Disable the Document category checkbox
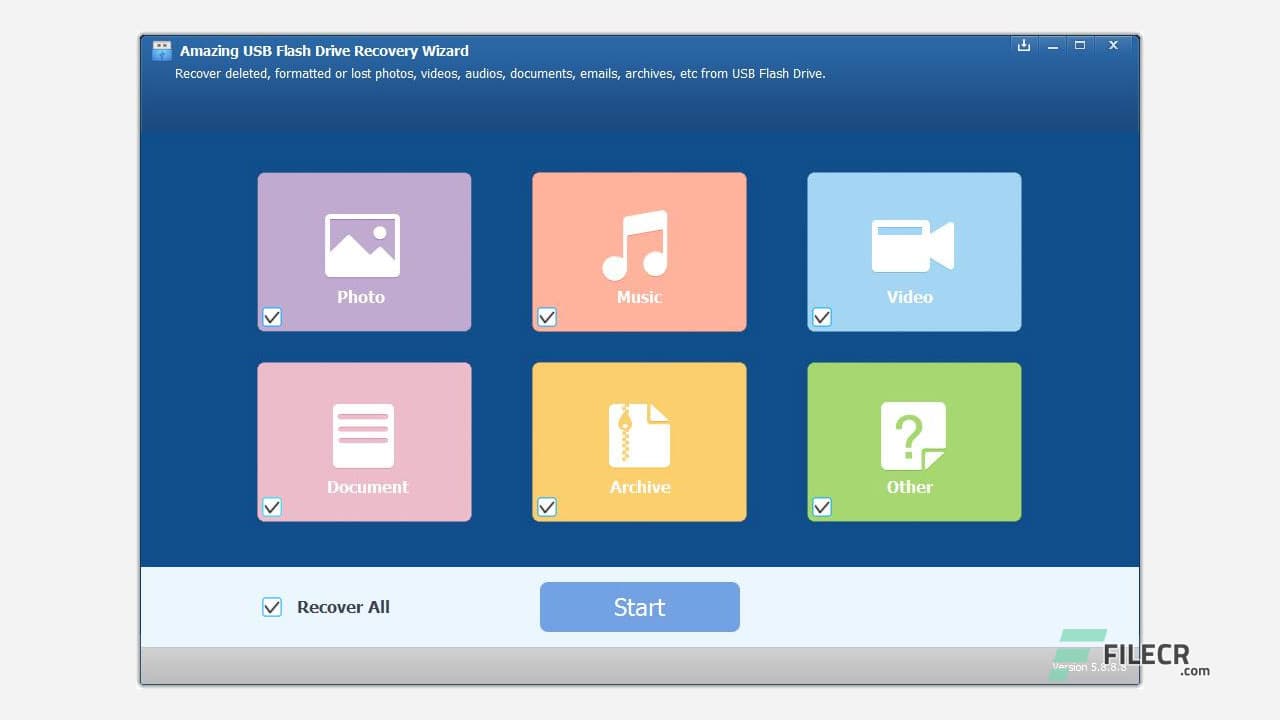 point(271,507)
